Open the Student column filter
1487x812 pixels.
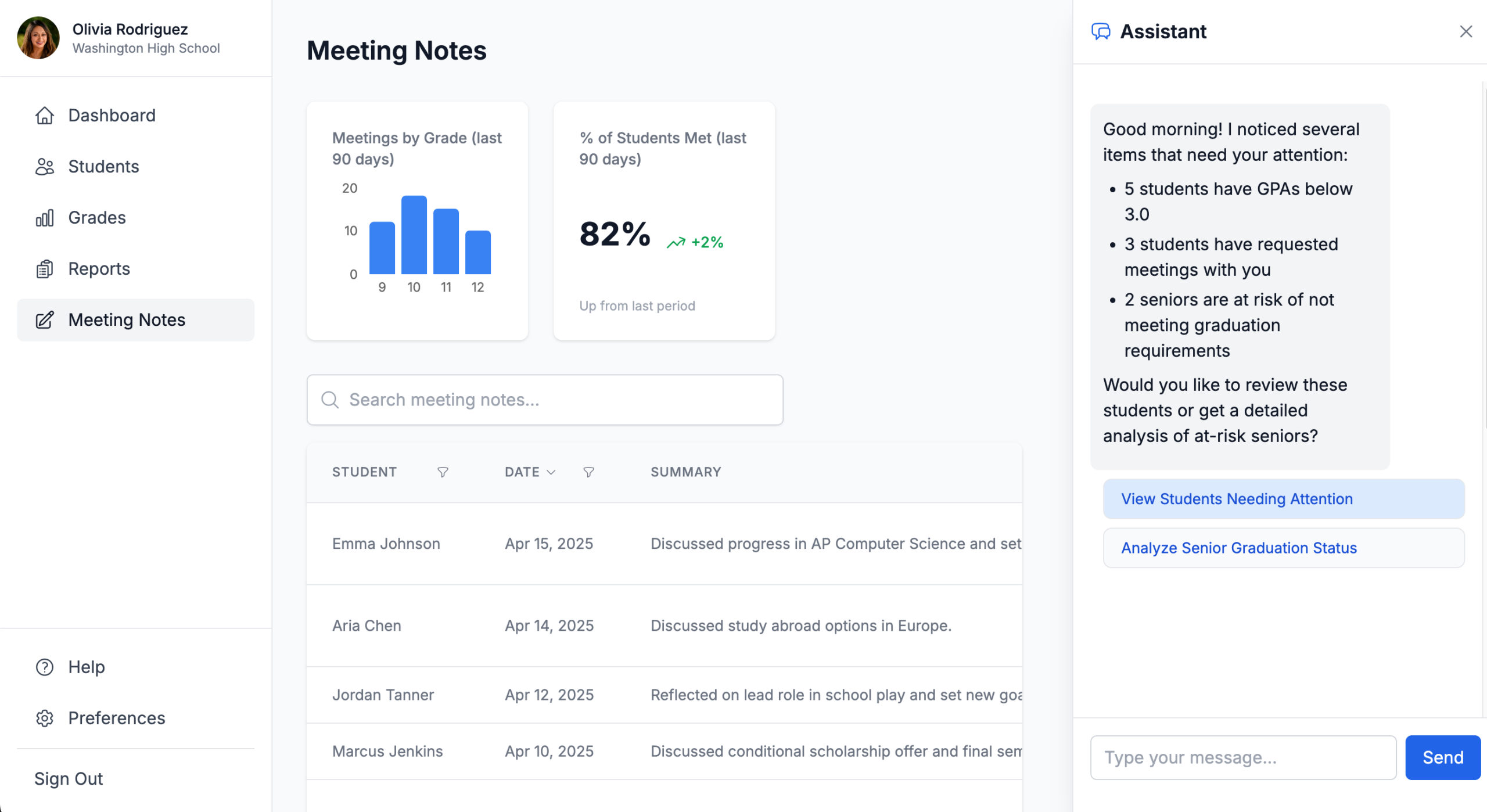click(x=443, y=472)
